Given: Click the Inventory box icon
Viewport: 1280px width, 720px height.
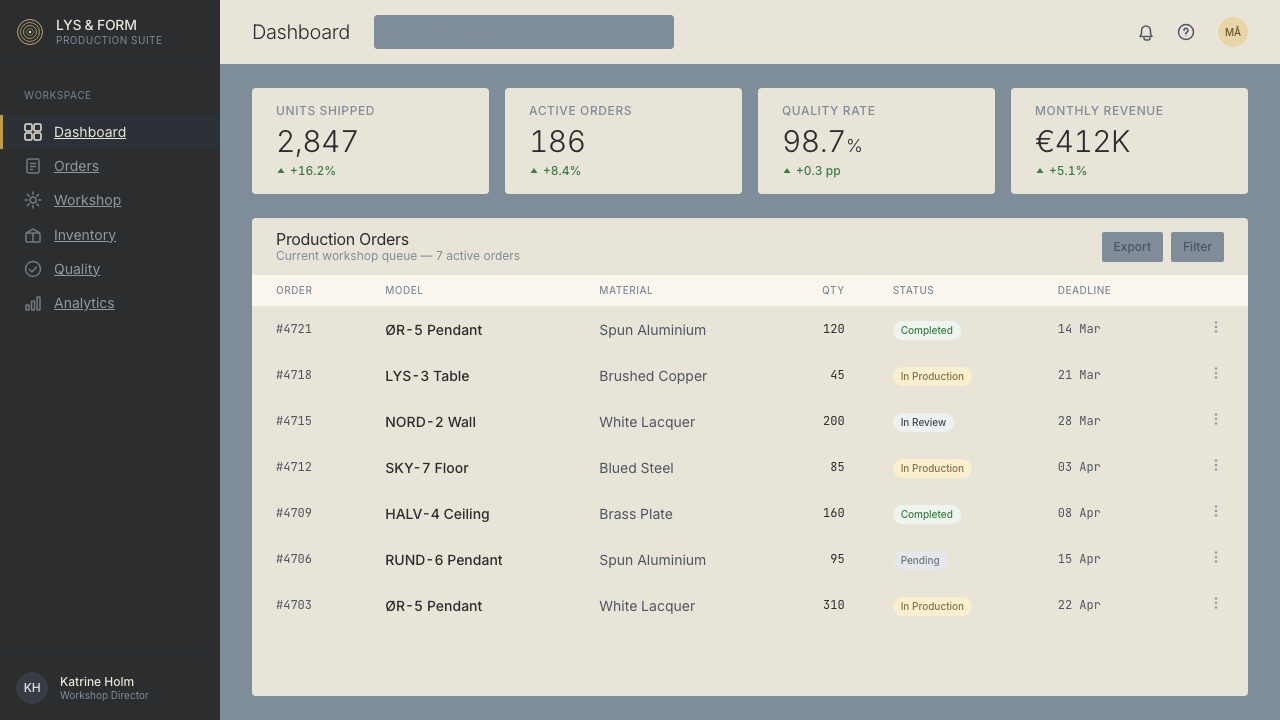Looking at the screenshot, I should (33, 235).
